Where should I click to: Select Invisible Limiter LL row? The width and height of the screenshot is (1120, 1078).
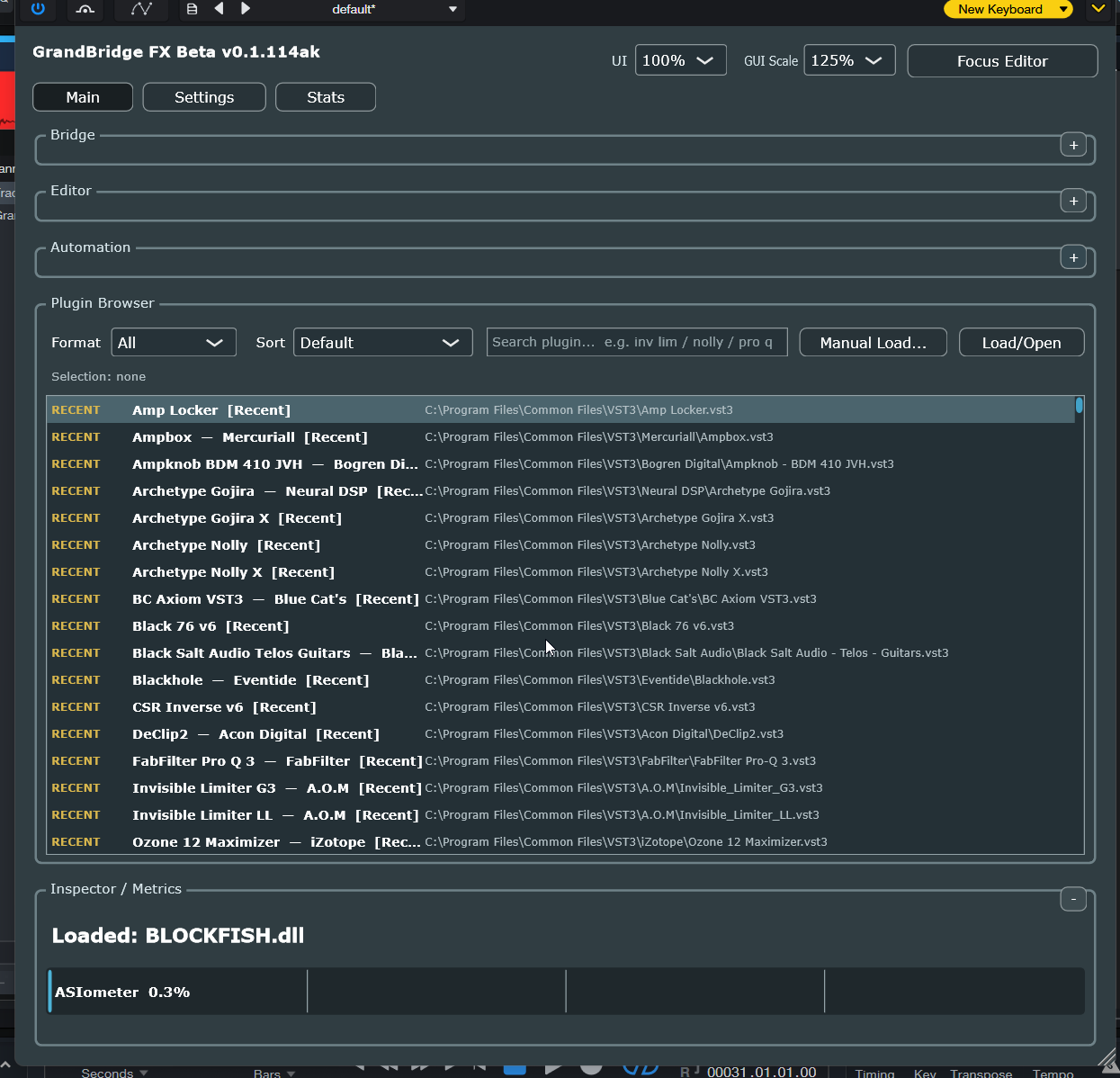[x=560, y=814]
